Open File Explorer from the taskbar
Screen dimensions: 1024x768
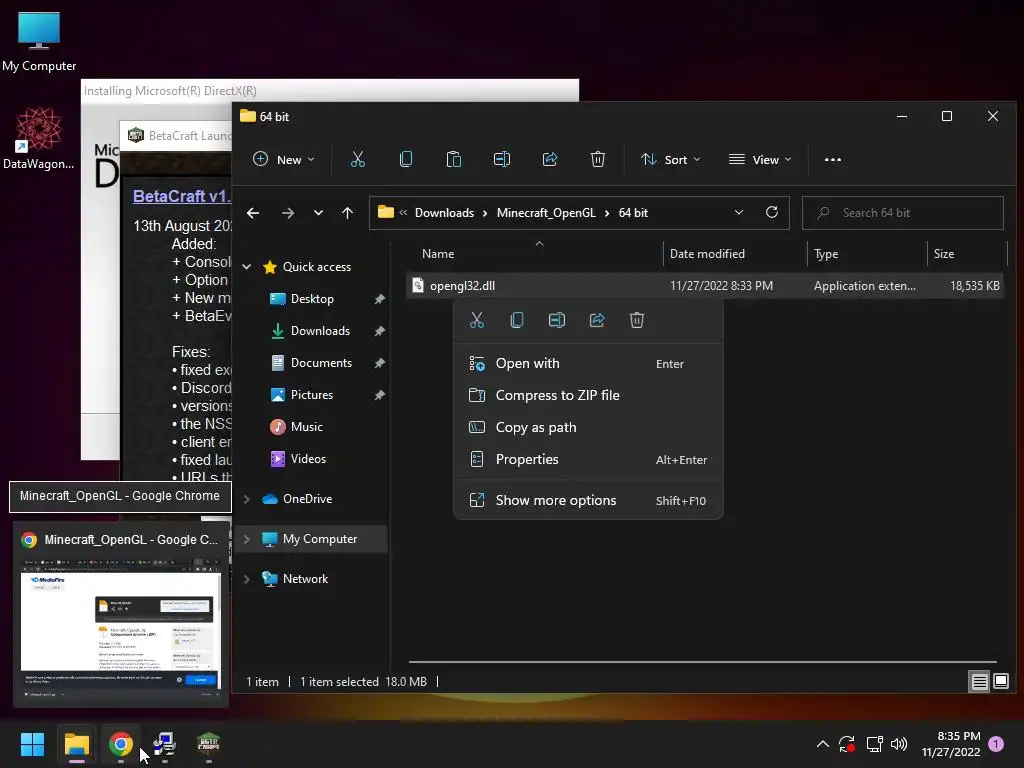click(x=76, y=744)
